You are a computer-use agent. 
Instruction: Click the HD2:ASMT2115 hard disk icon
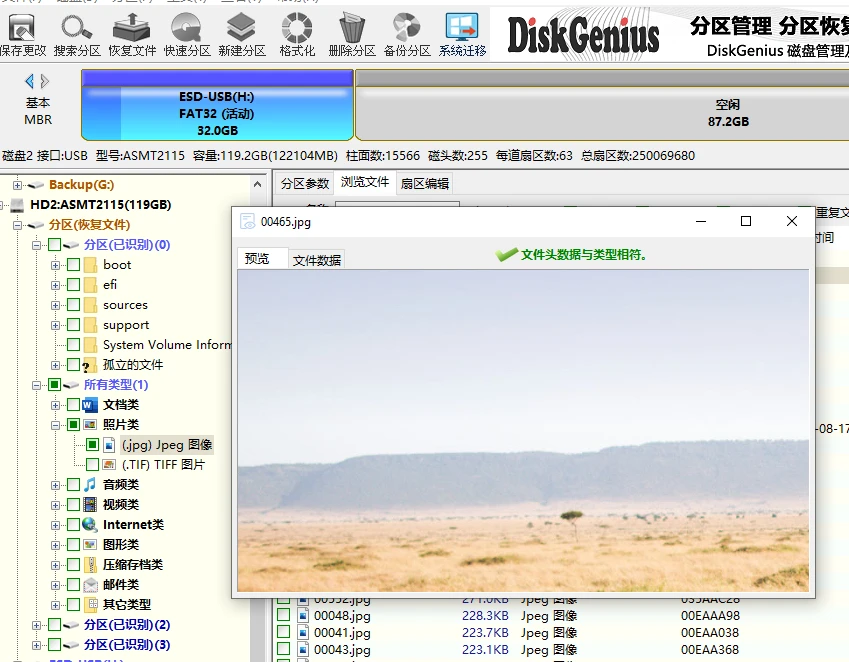(18, 205)
